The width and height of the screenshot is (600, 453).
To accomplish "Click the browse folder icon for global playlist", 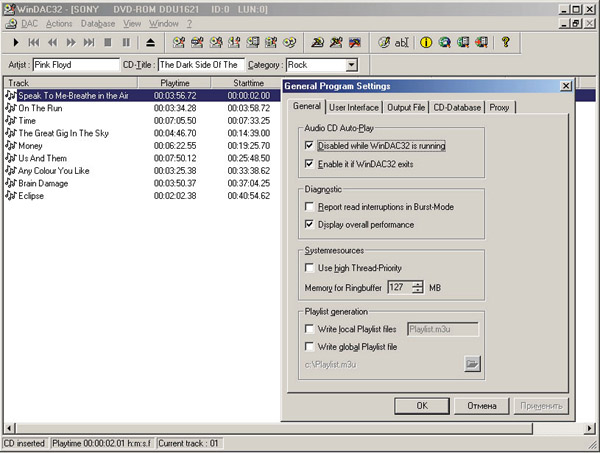I will [472, 363].
